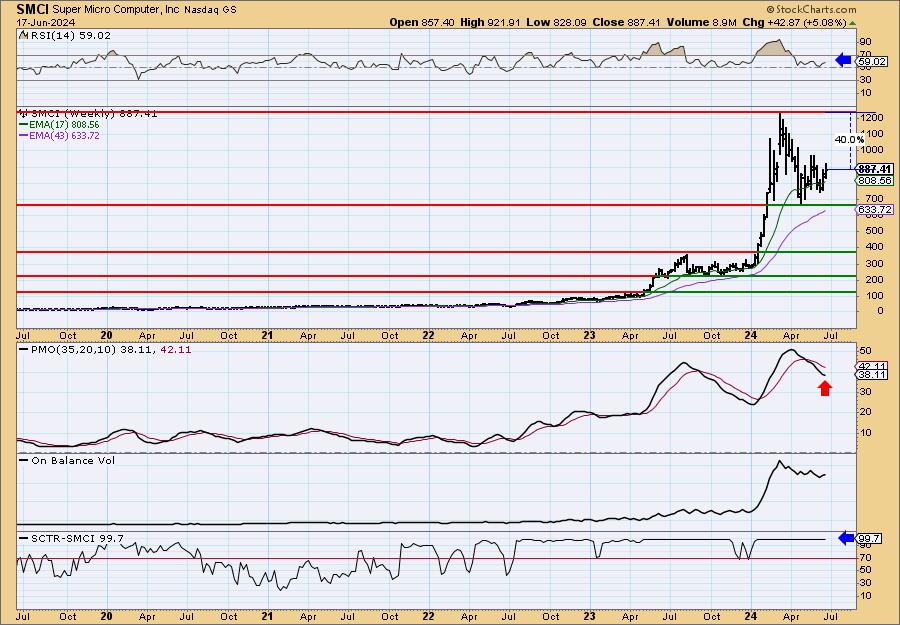Click the year '23' label under the price panel
The height and width of the screenshot is (625, 900).
[589, 336]
